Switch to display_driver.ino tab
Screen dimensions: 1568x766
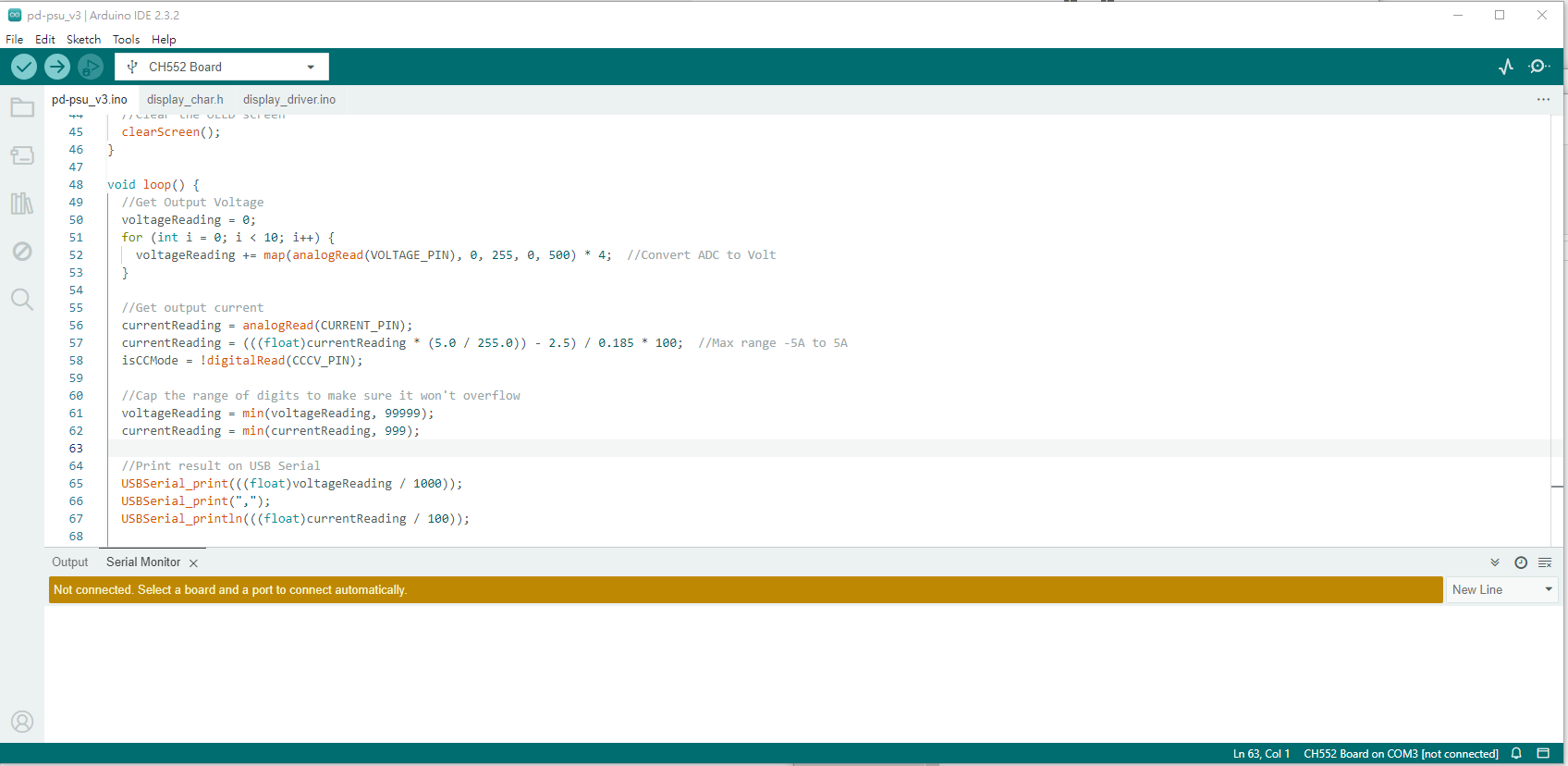289,99
